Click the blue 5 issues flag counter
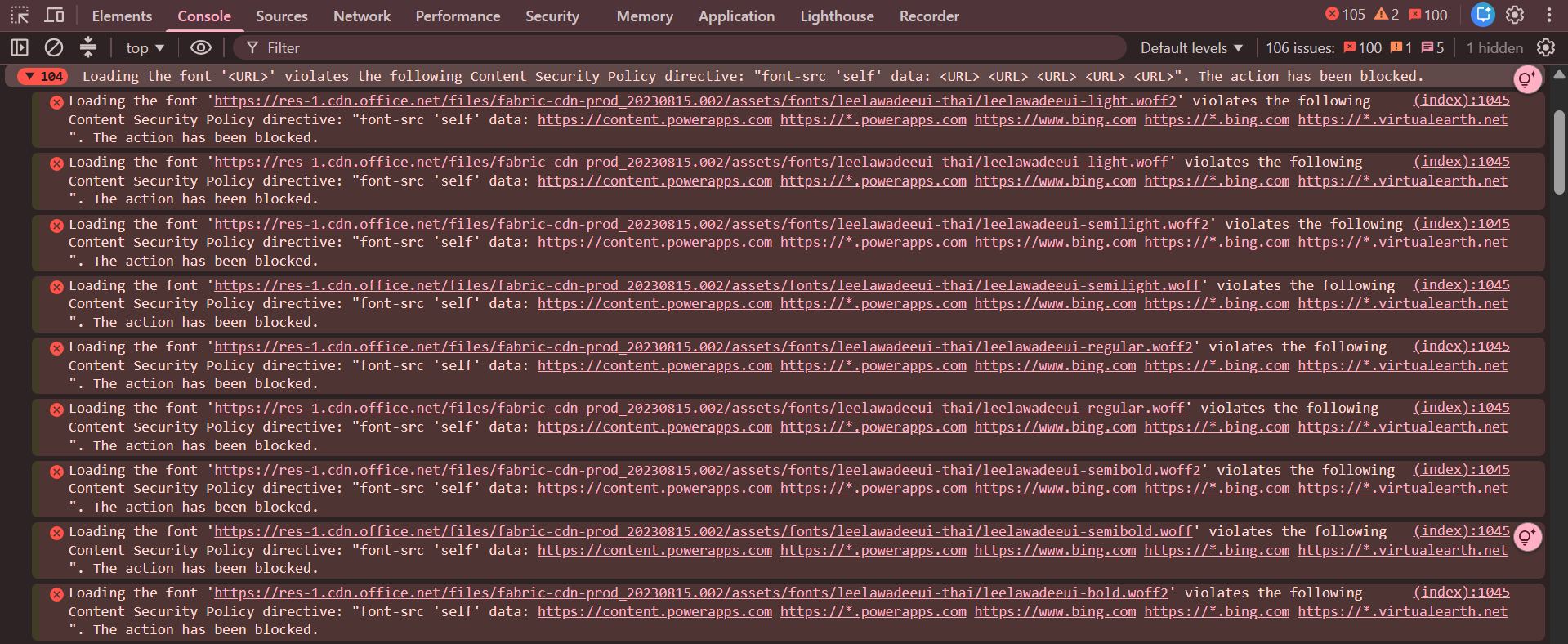Viewport: 1568px width, 644px height. pos(1433,48)
